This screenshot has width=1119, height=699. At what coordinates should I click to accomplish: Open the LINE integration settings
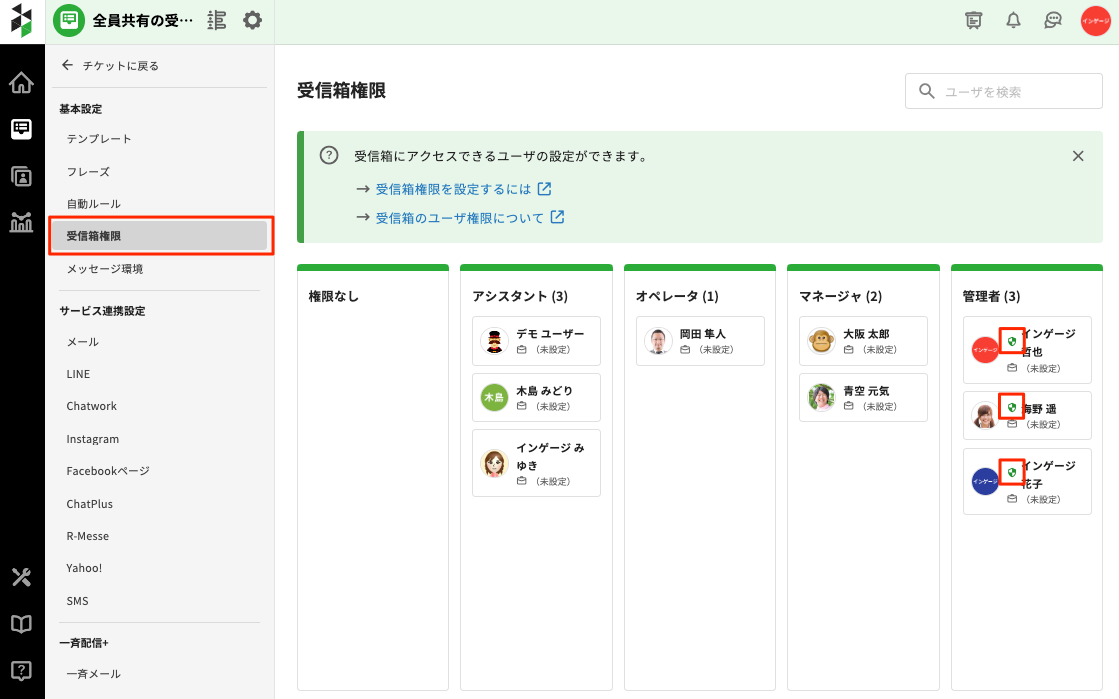coord(78,374)
